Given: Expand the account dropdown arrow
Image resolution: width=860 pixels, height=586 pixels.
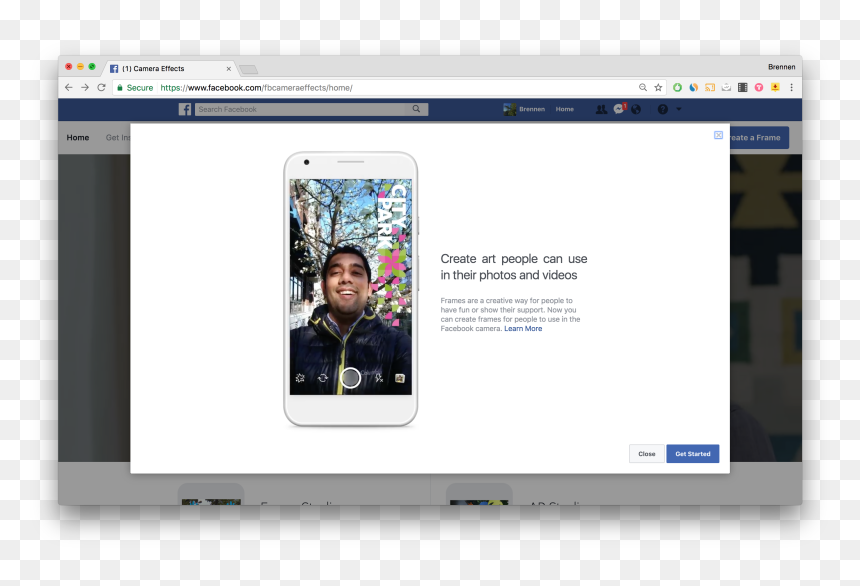Looking at the screenshot, I should point(678,109).
